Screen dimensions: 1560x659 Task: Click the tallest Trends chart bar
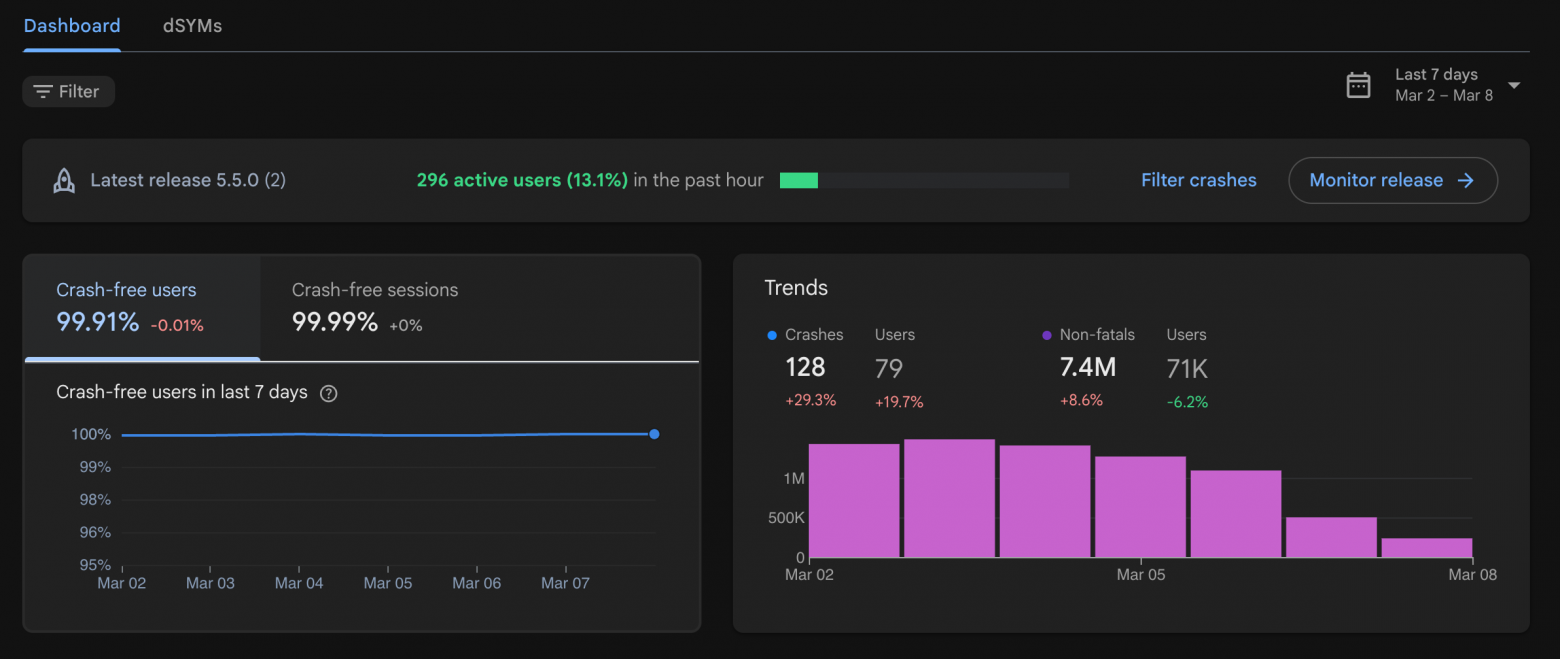coord(950,498)
